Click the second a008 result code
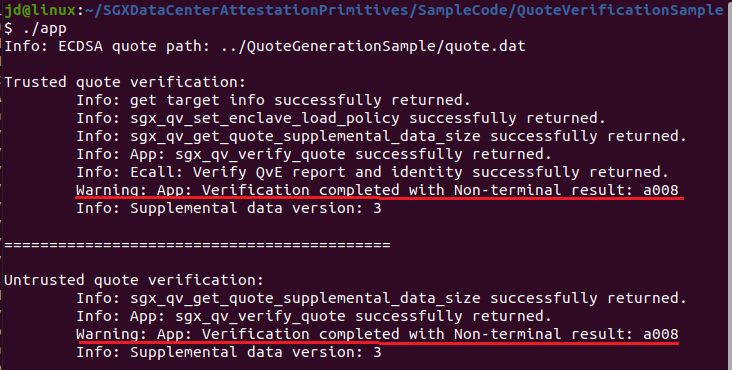This screenshot has width=732, height=370. tap(661, 334)
